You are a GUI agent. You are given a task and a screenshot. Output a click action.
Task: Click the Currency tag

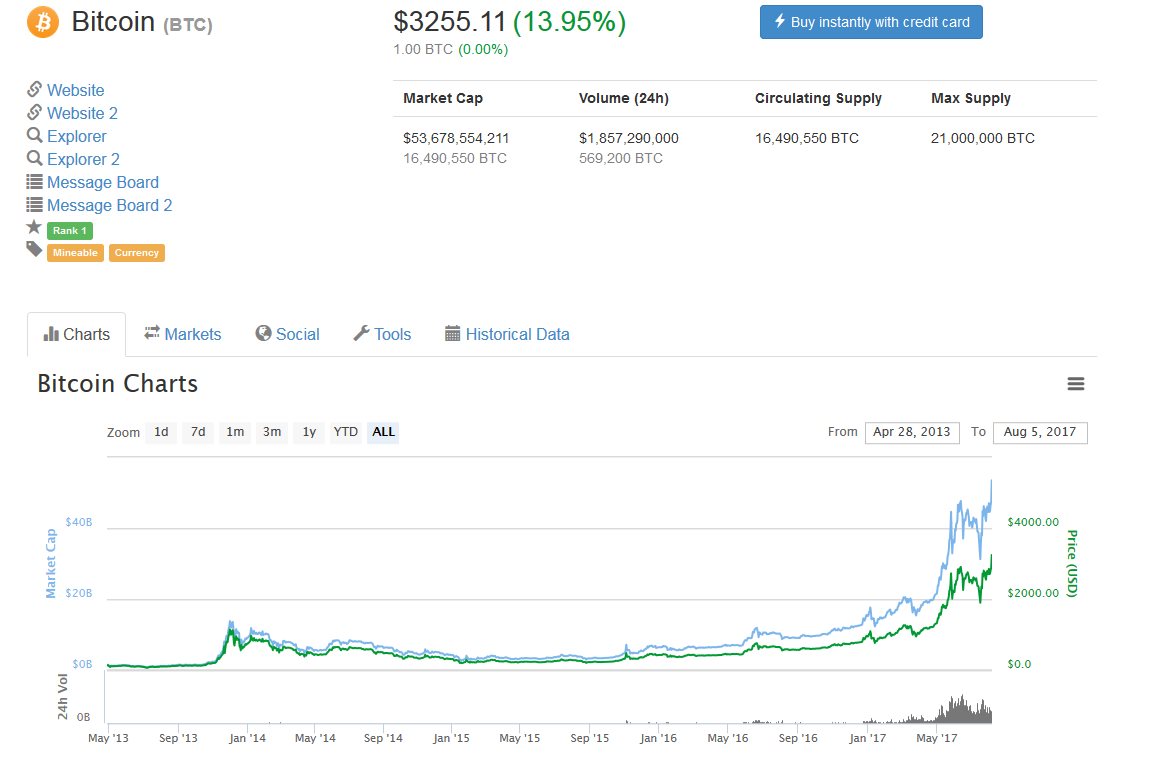[x=137, y=252]
